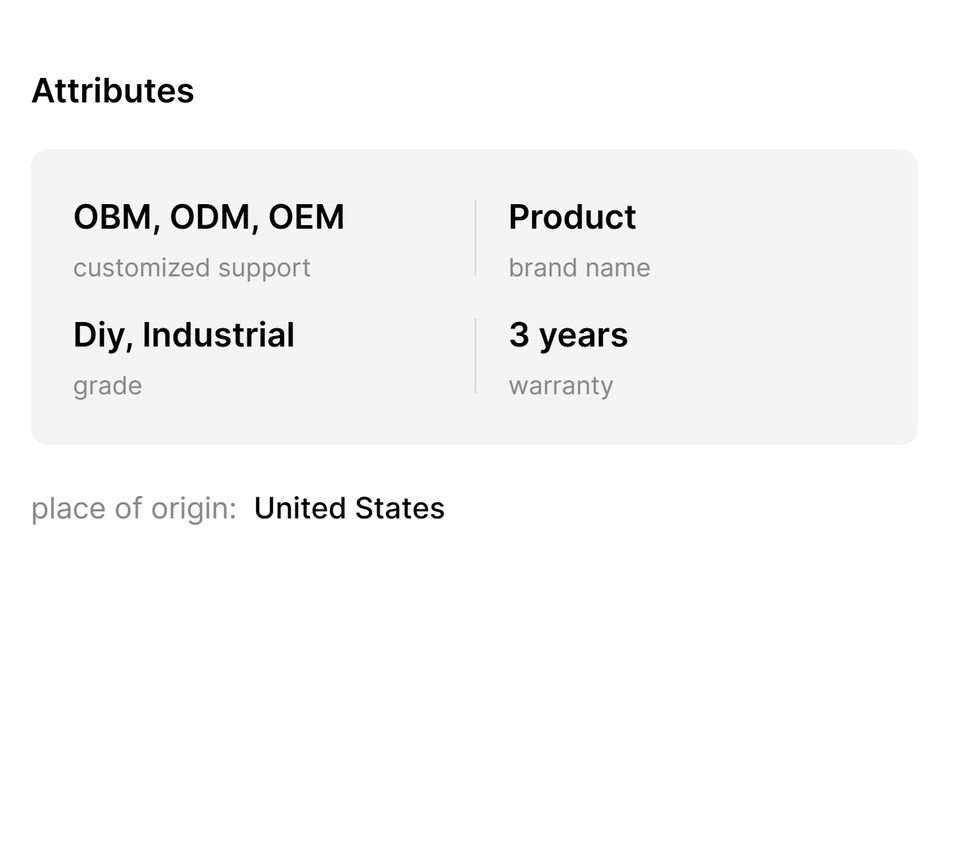Select the Industrial grade value
This screenshot has height=865, width=960.
click(218, 336)
